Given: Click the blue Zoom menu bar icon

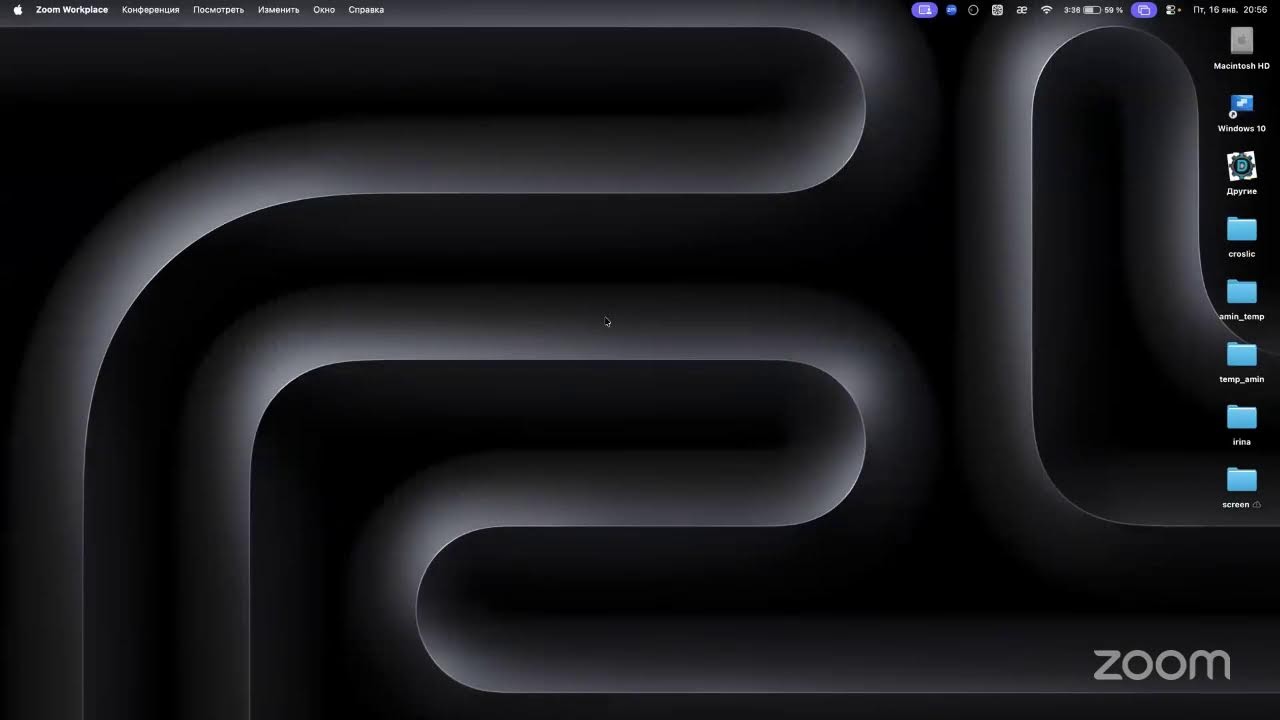Looking at the screenshot, I should [951, 10].
